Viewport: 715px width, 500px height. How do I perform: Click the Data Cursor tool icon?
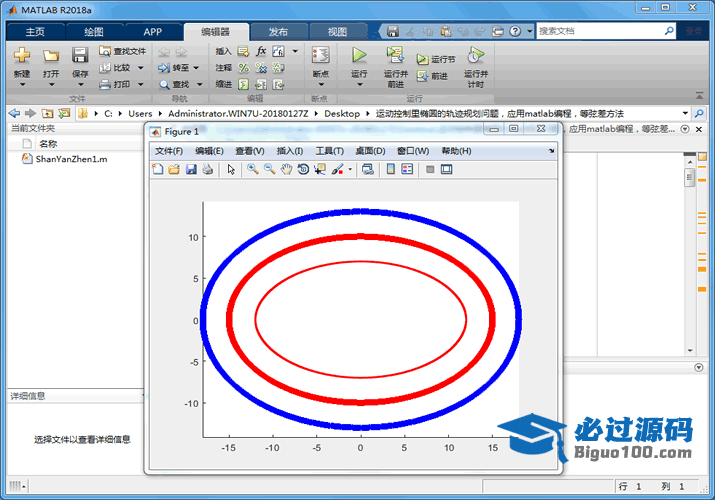[320, 170]
